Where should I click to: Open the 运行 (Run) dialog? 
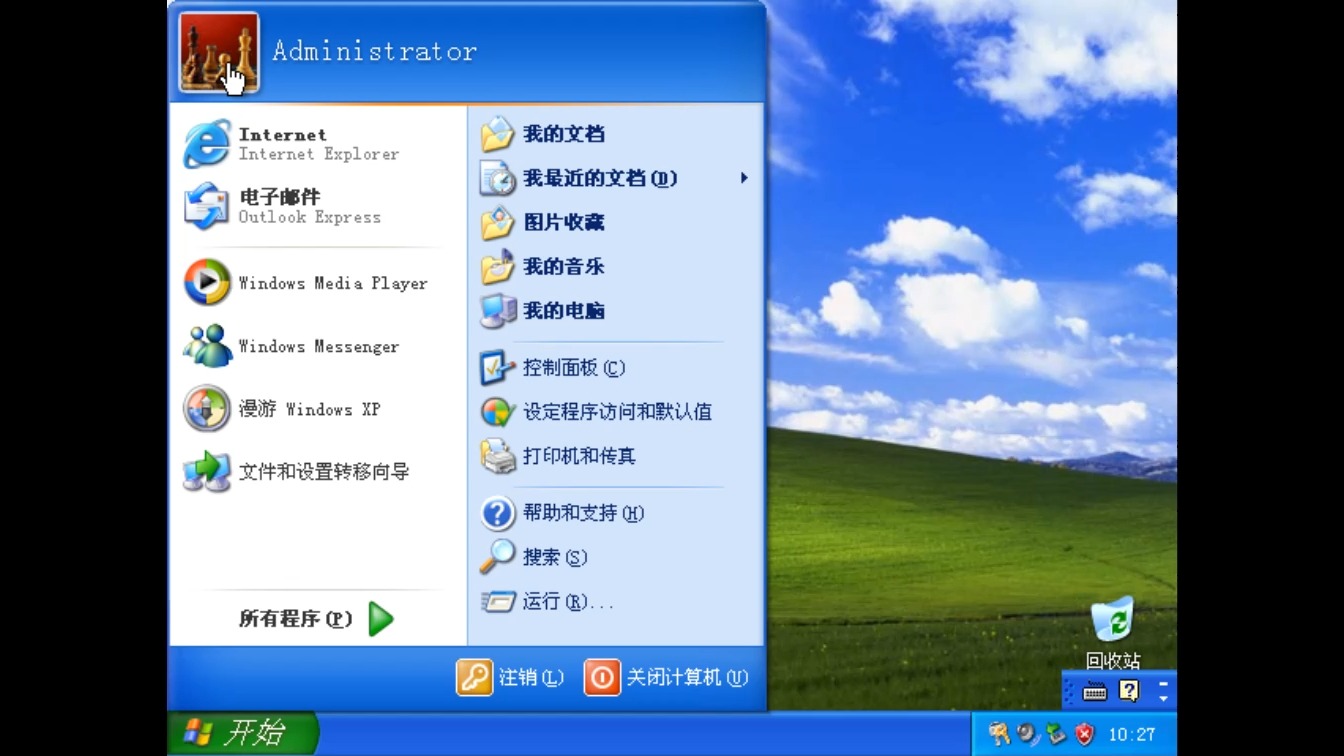tap(615, 602)
